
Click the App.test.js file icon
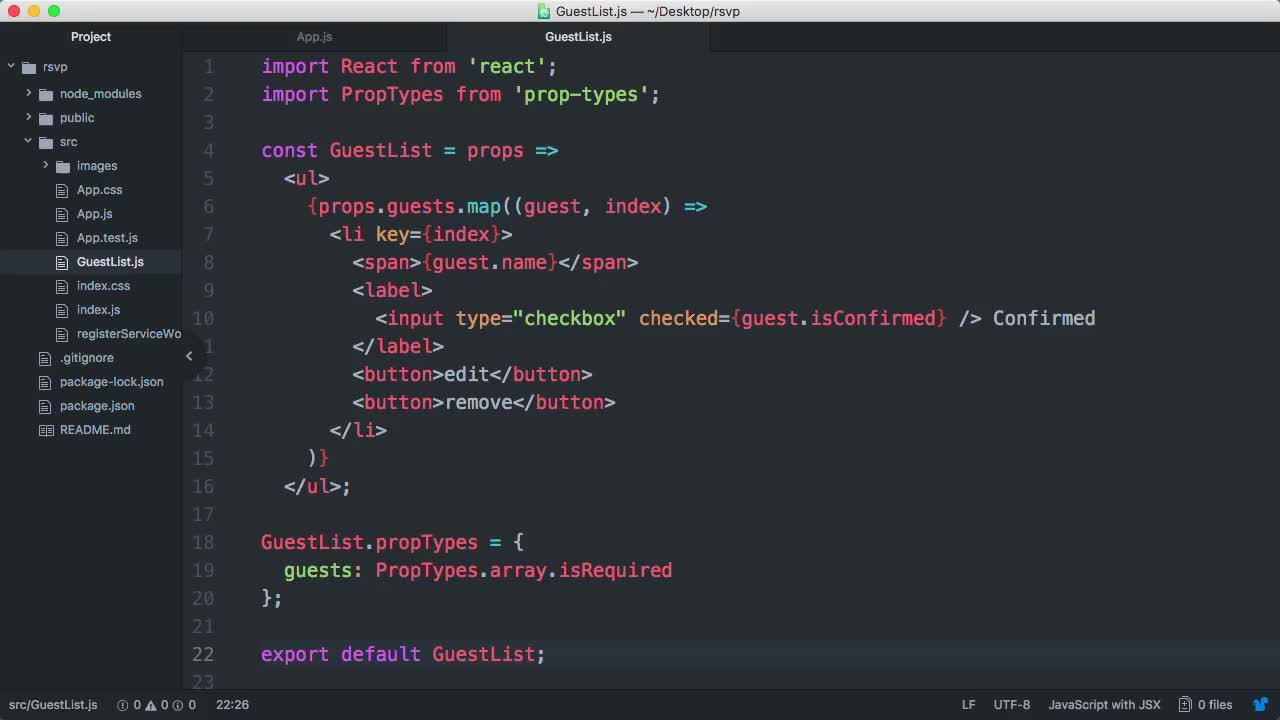pyautogui.click(x=61, y=238)
